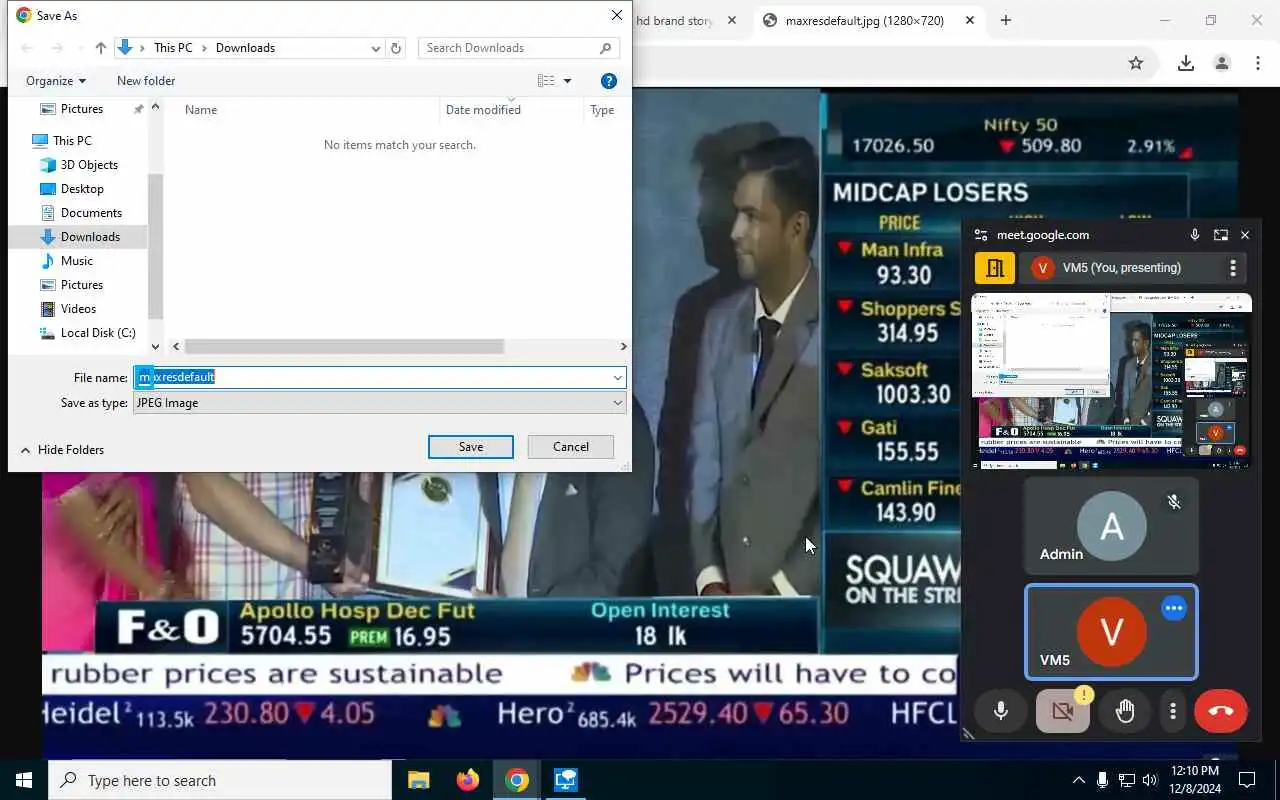1280x800 pixels.
Task: Open the File name dropdown arrow
Action: point(618,377)
